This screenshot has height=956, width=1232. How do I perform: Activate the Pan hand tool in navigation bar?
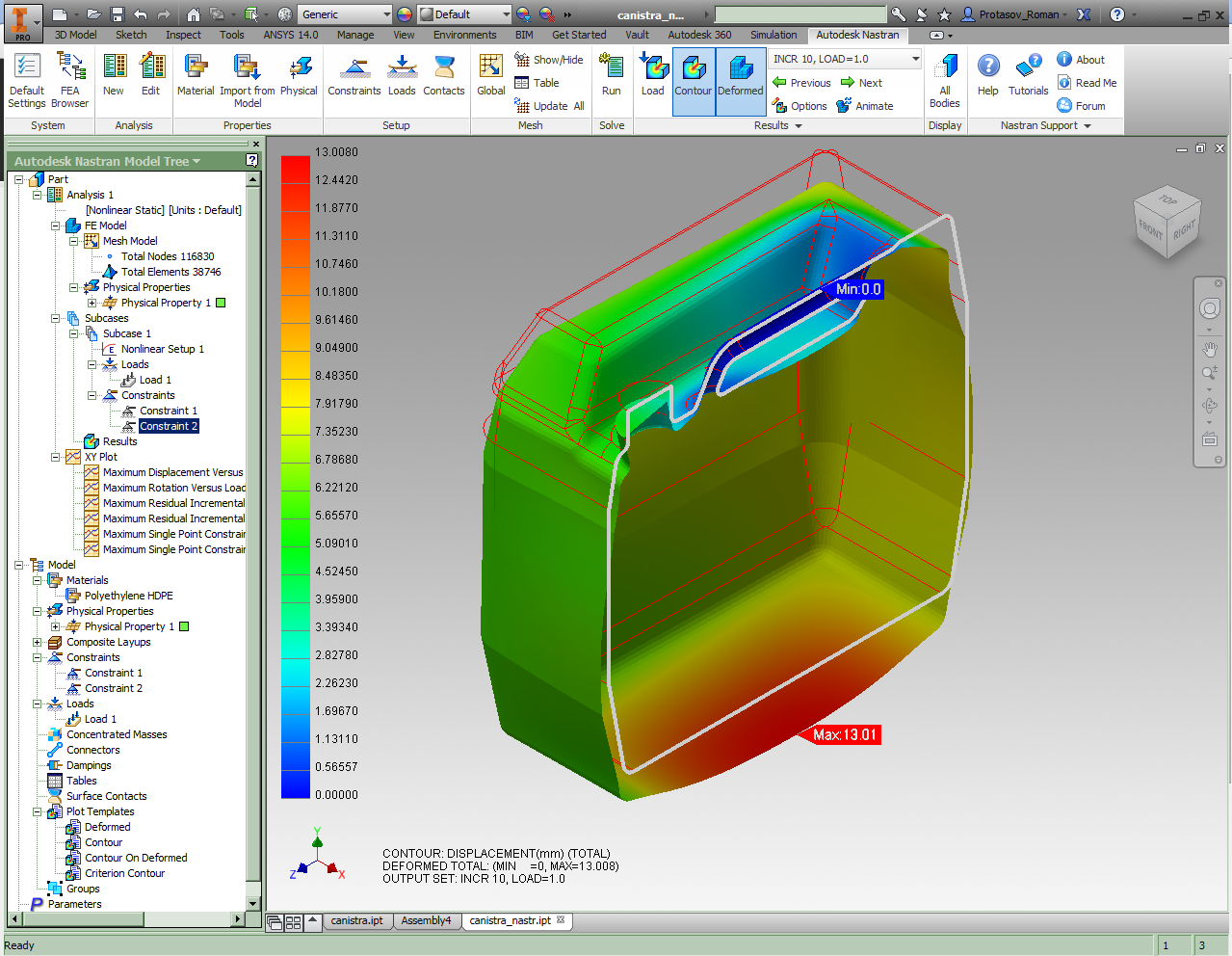coord(1210,350)
